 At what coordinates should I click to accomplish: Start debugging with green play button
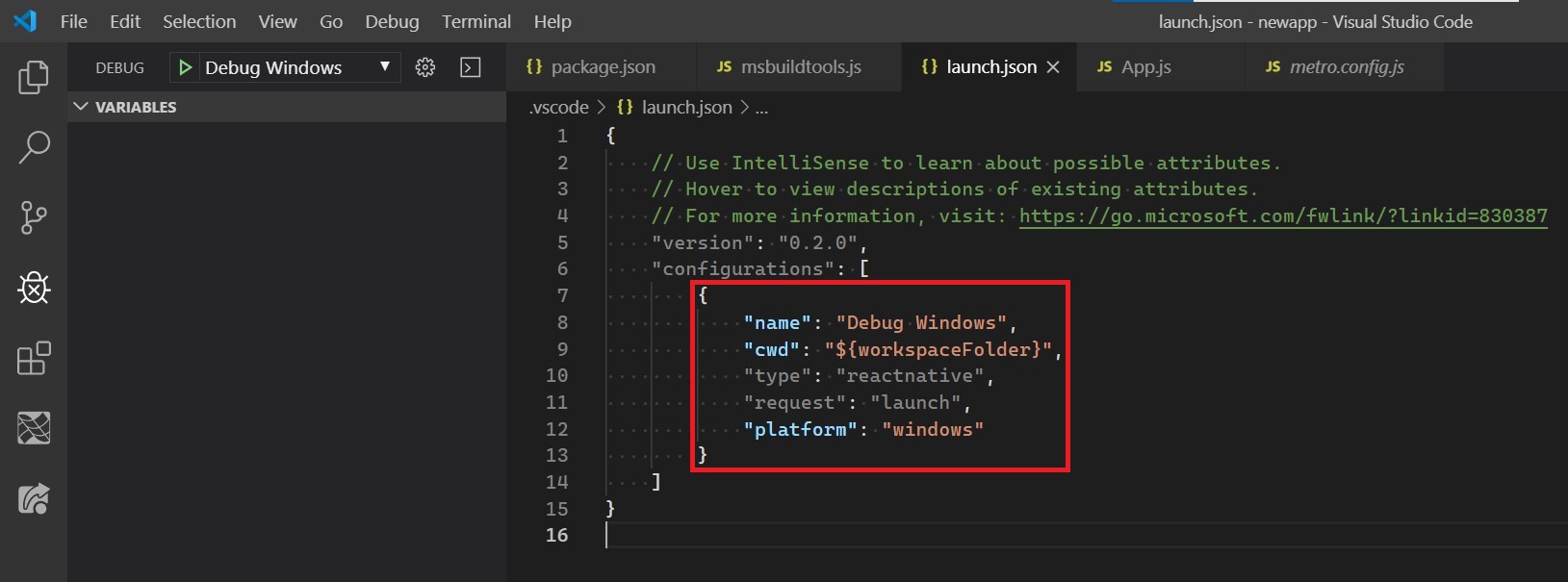click(x=186, y=67)
